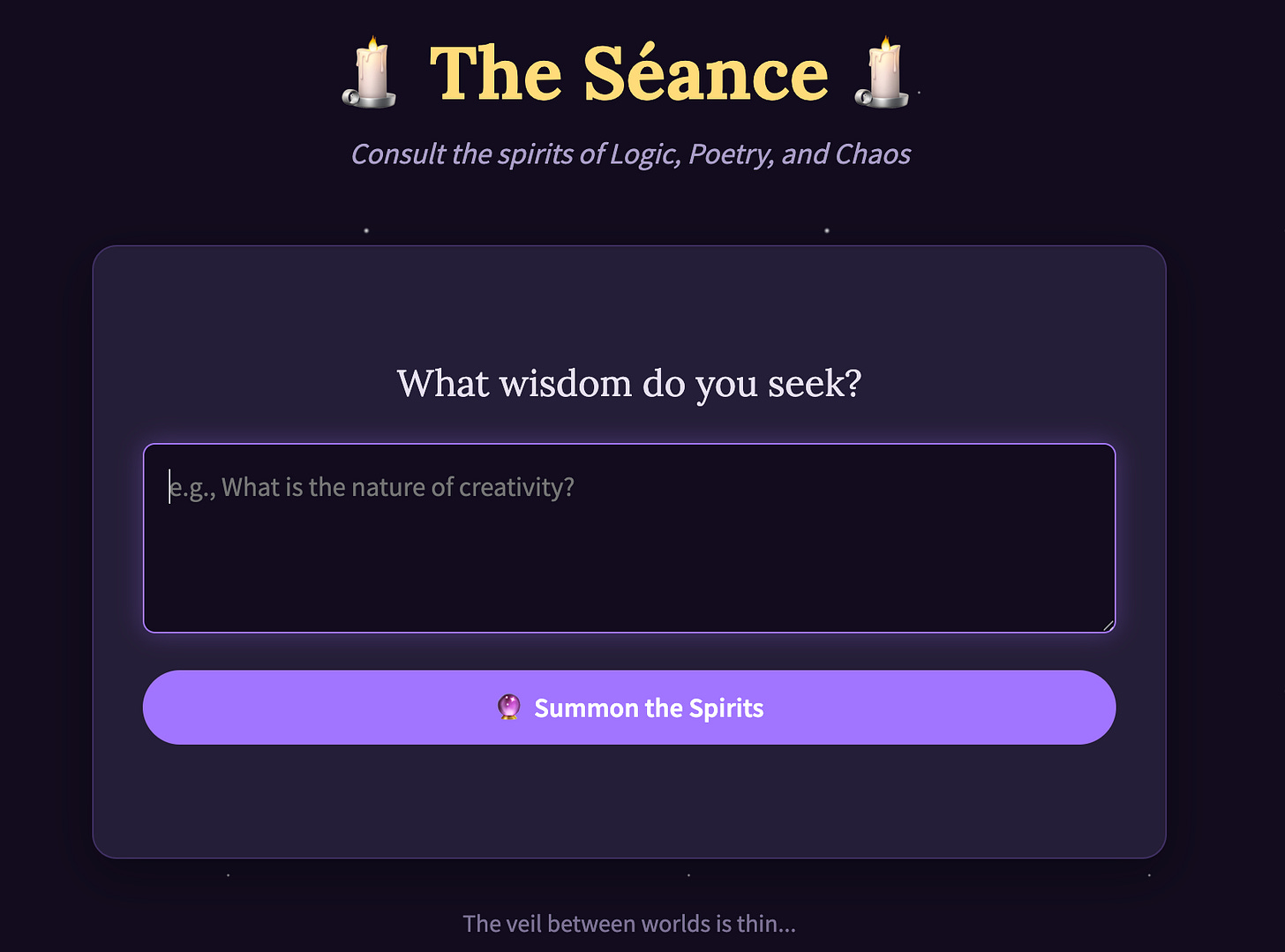Click the word "wisdom" in the card heading

[566, 384]
